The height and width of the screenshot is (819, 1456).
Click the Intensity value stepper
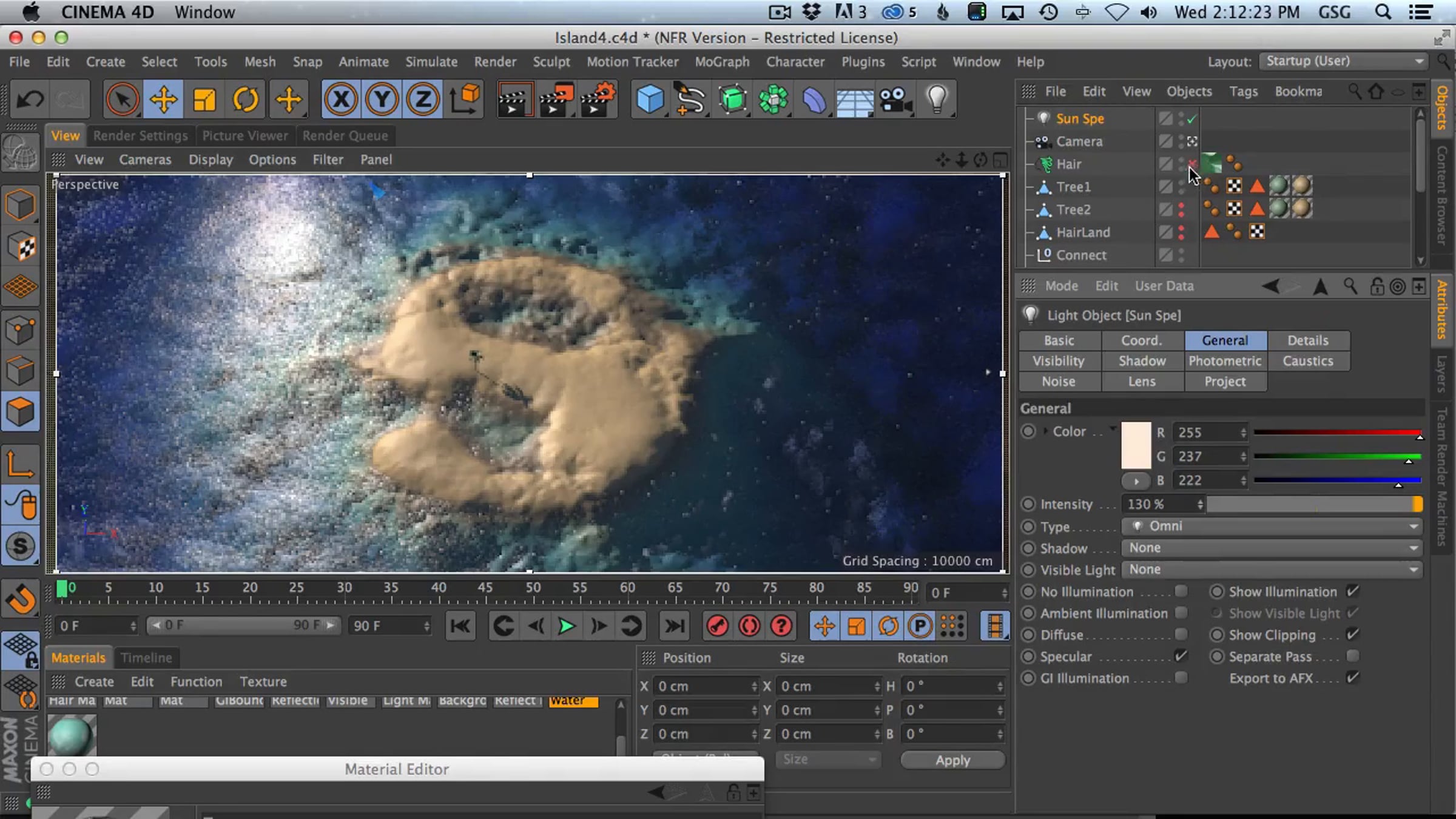[x=1200, y=504]
